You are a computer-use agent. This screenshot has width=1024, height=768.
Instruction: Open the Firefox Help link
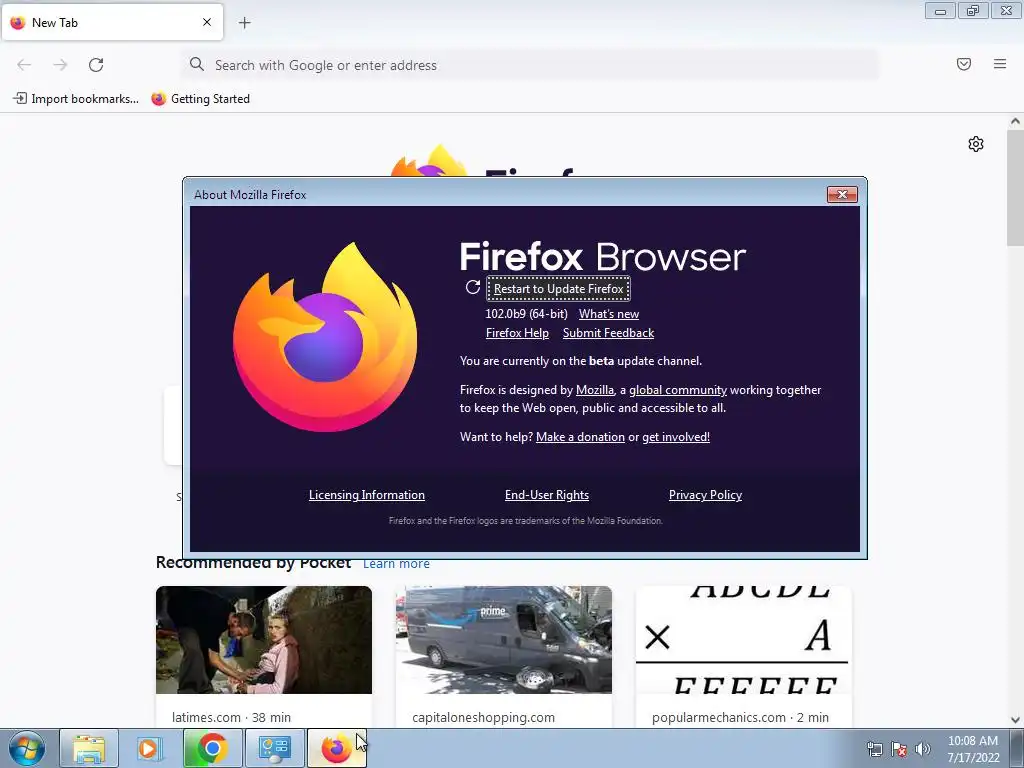(x=517, y=333)
